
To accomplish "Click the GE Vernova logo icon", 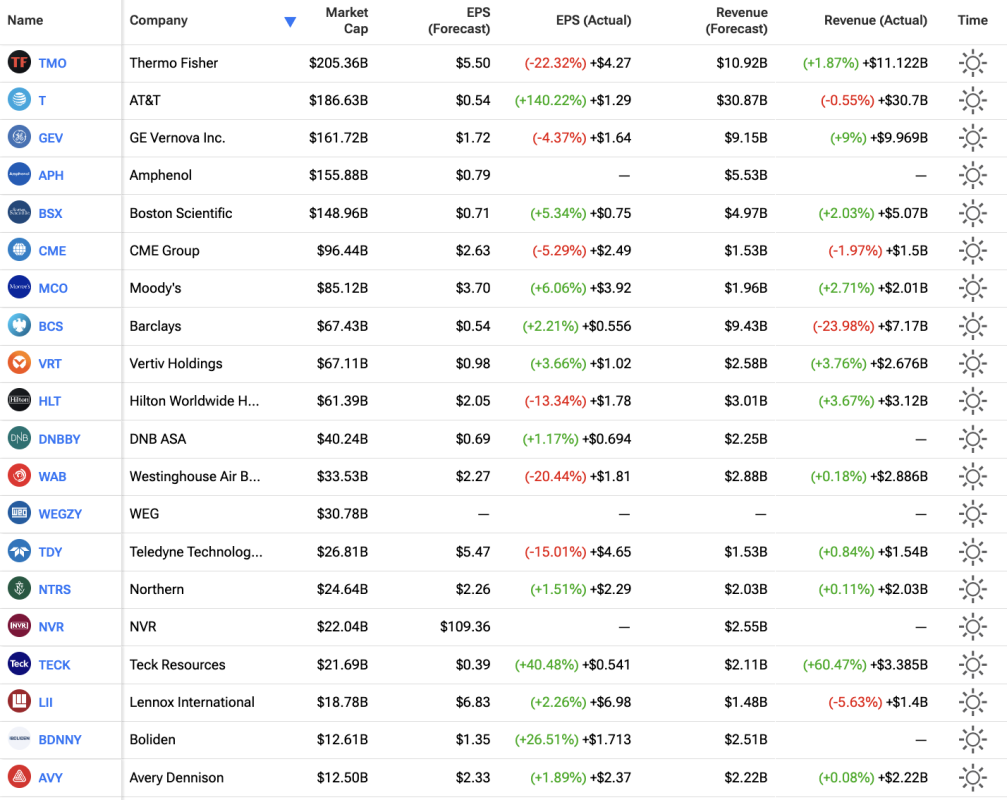I will [19, 138].
